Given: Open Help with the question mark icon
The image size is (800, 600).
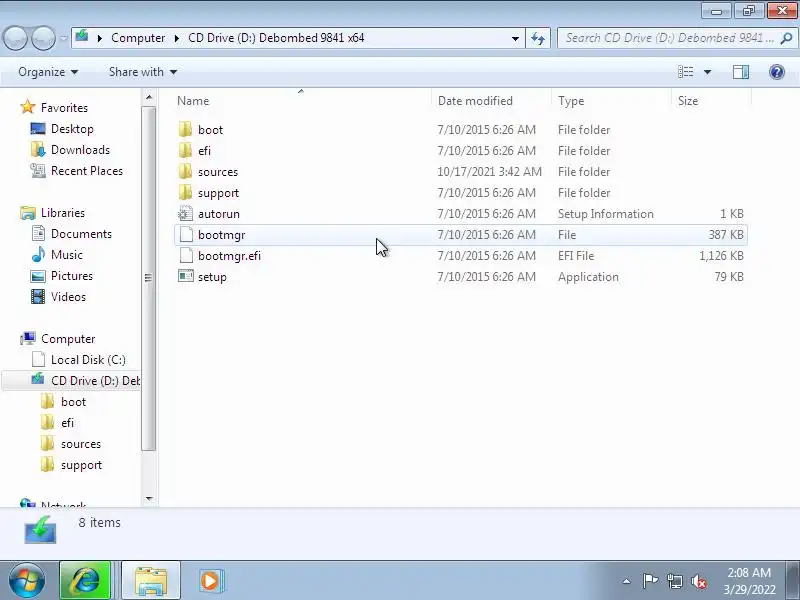Looking at the screenshot, I should pyautogui.click(x=777, y=72).
